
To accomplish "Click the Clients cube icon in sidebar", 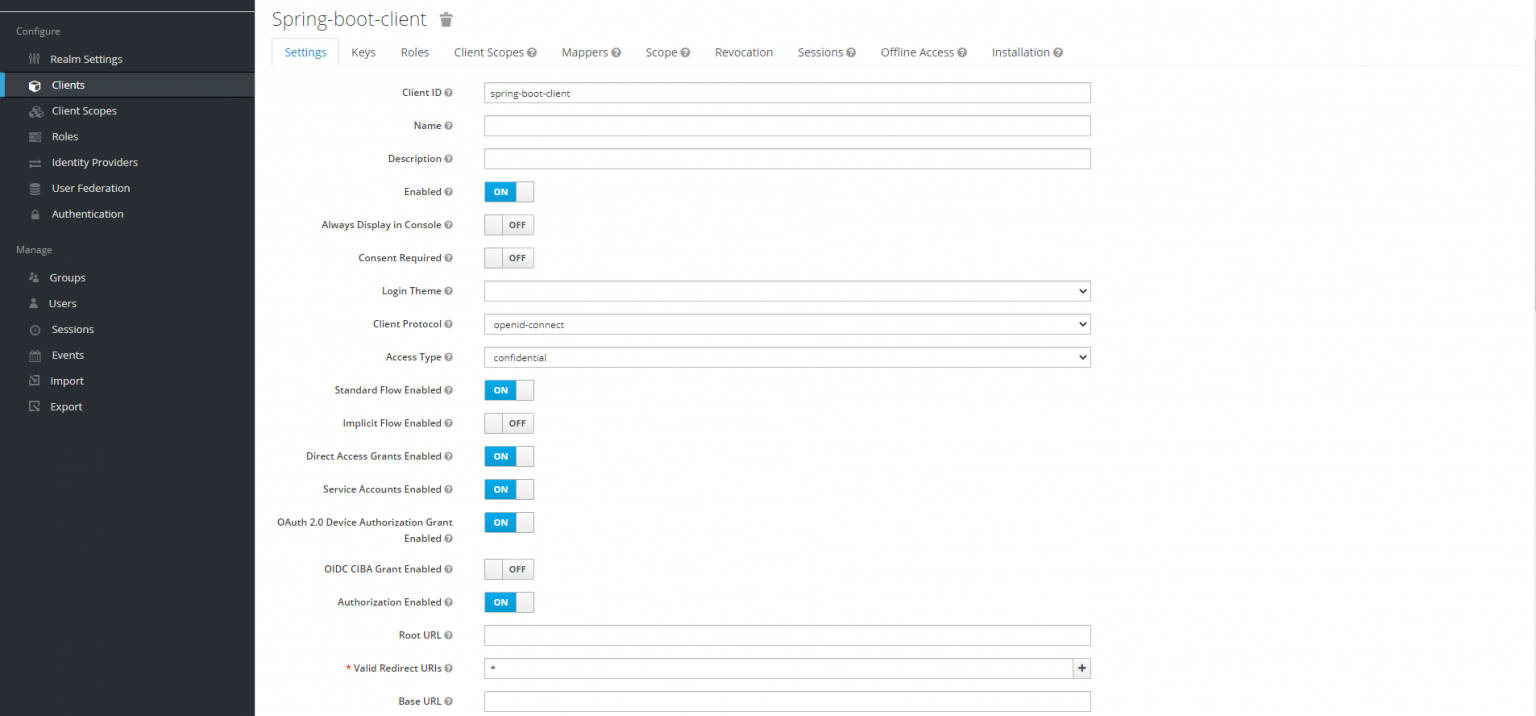I will (35, 85).
